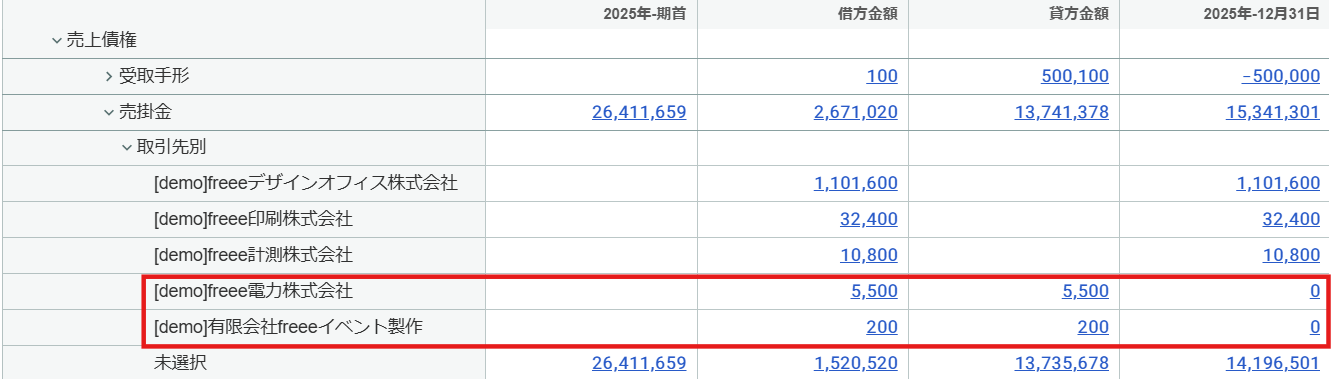Open freee計測 debit amount 10,800
The height and width of the screenshot is (379, 1331).
[869, 255]
